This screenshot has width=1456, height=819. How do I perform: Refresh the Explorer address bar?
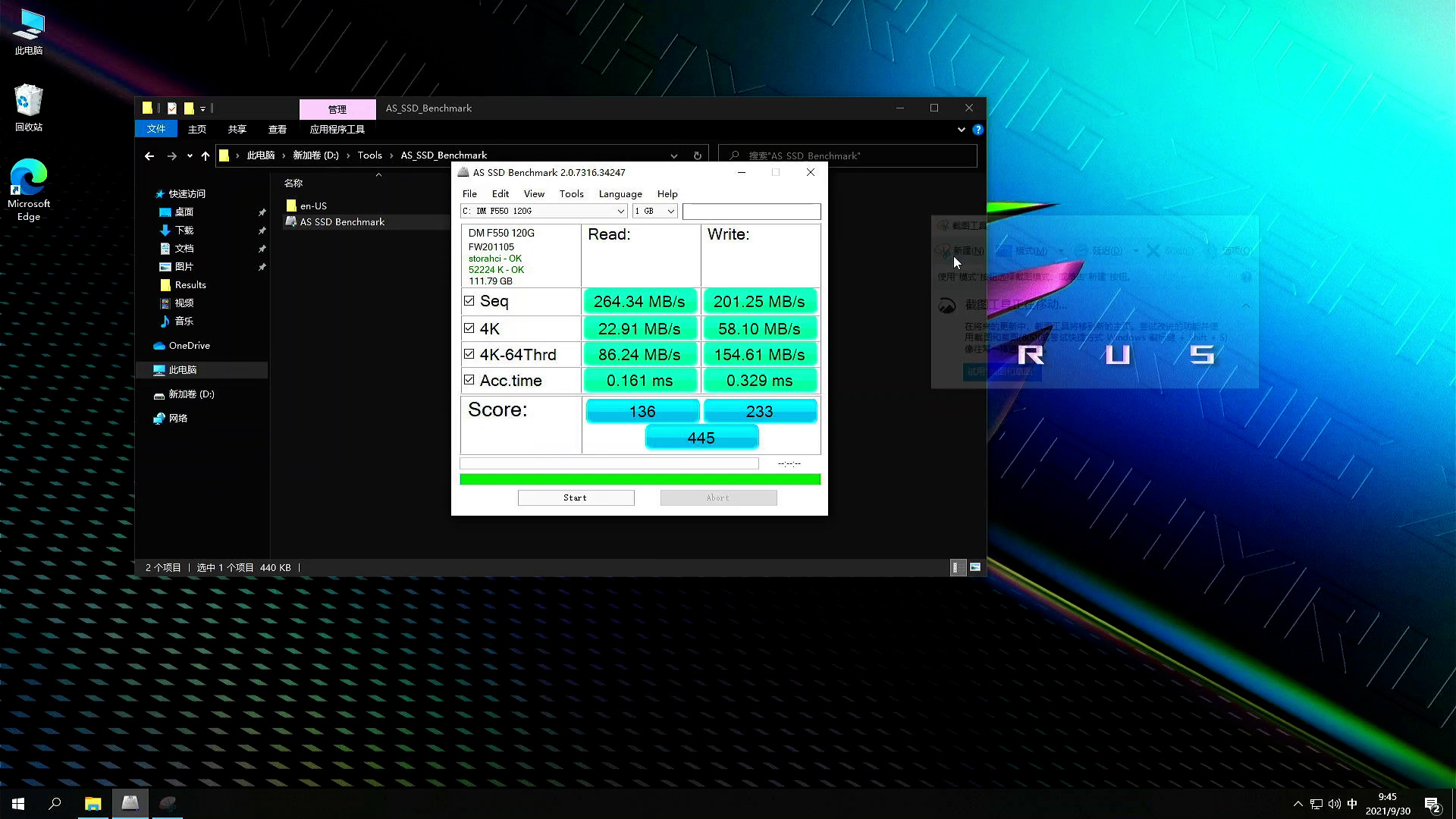click(697, 155)
